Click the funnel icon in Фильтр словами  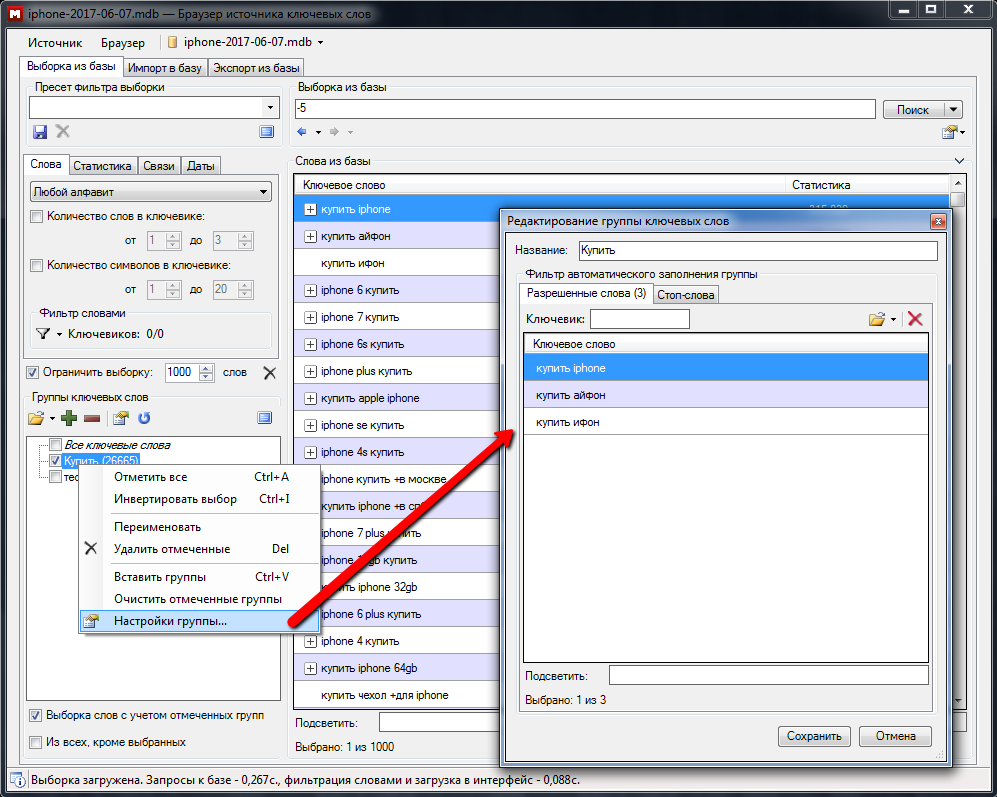[42, 334]
